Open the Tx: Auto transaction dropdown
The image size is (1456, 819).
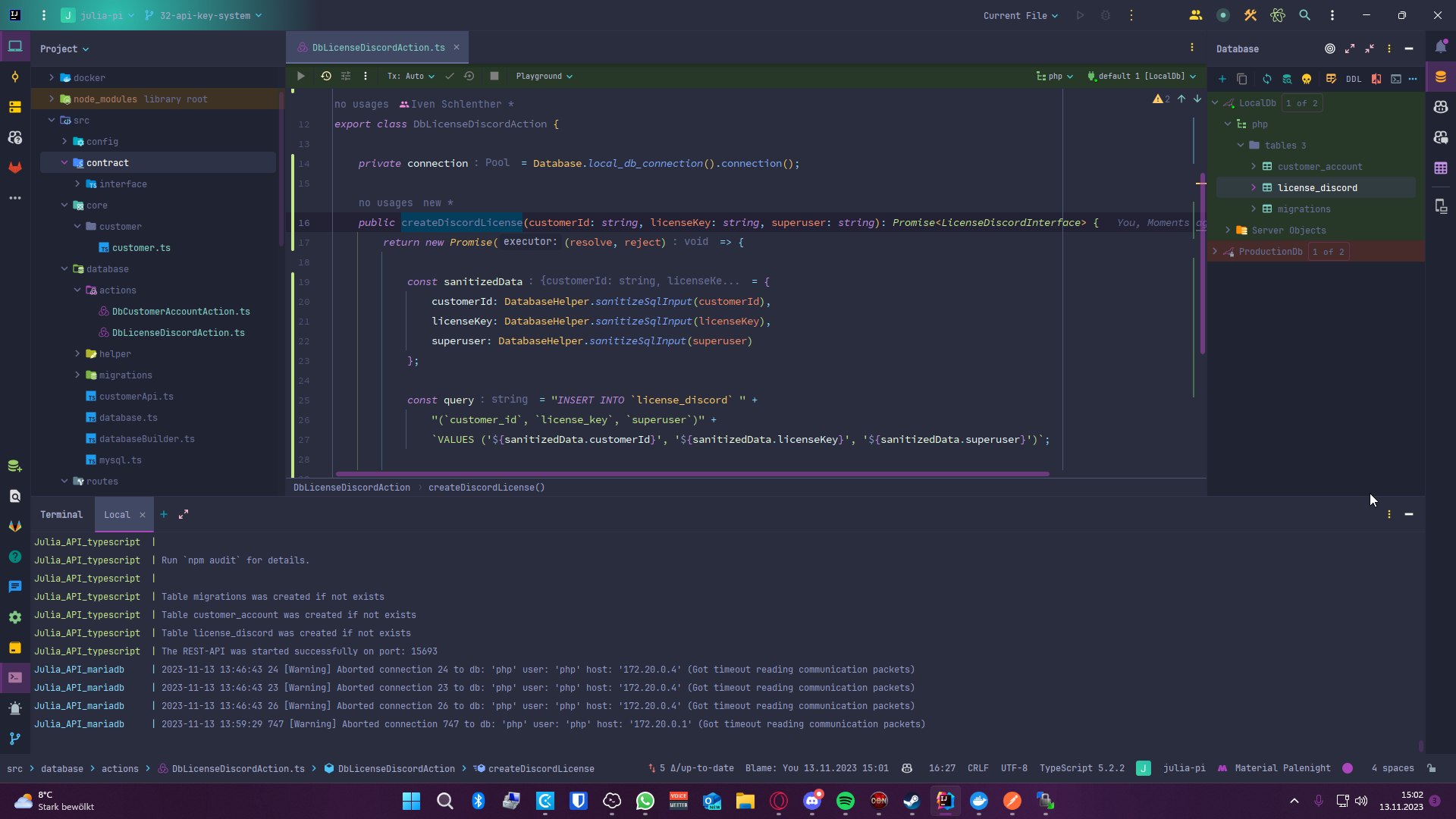pos(410,76)
